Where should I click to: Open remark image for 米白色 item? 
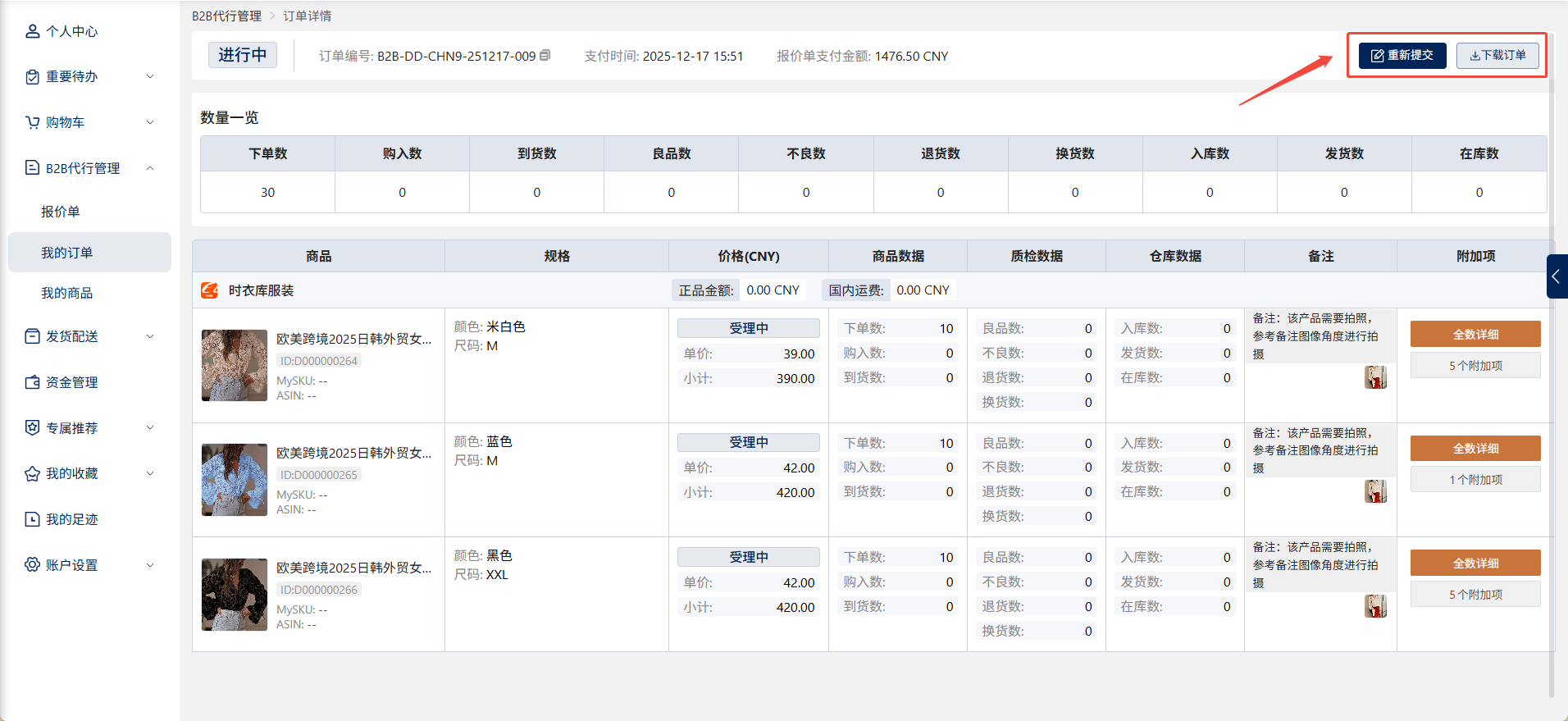pyautogui.click(x=1375, y=377)
